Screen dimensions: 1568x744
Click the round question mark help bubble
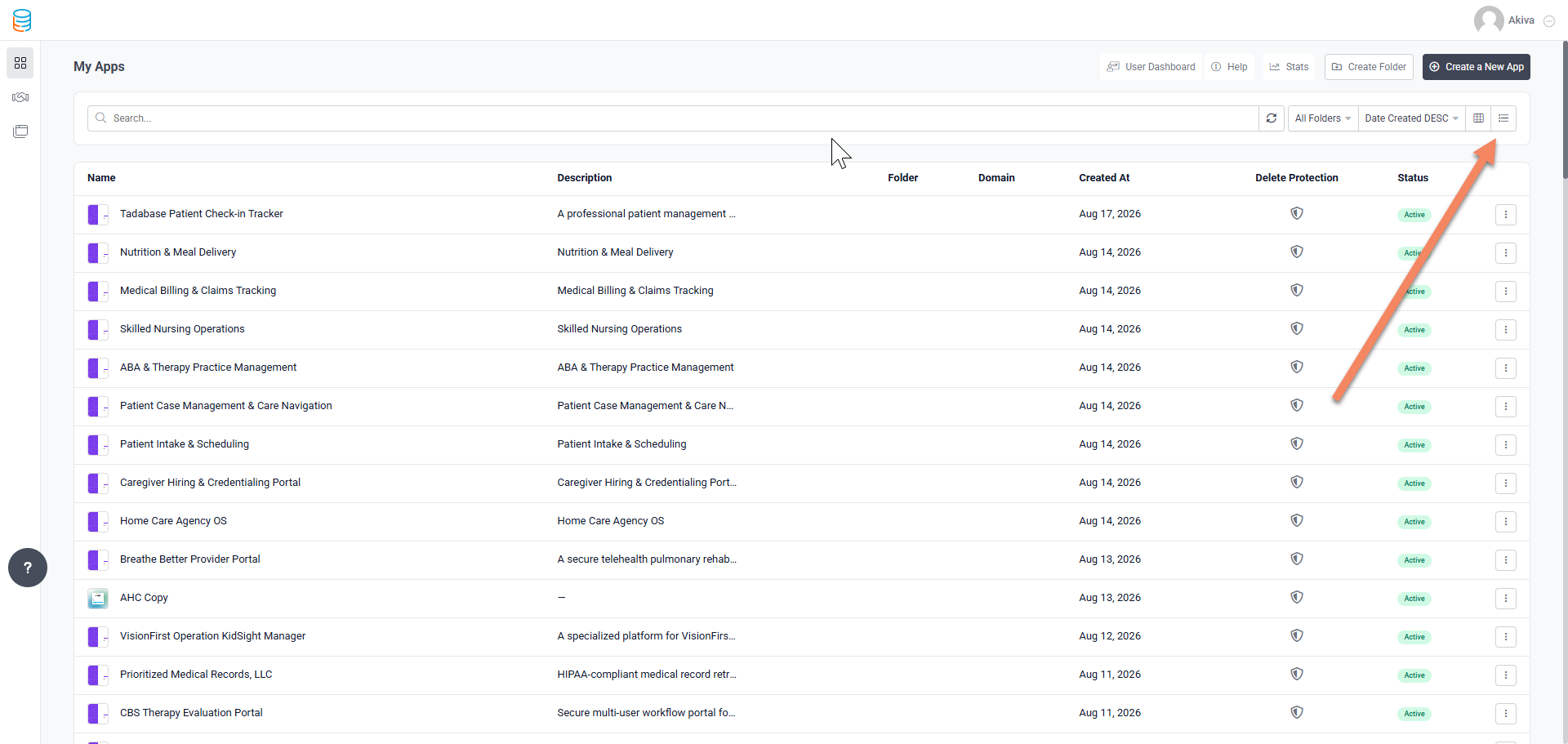28,568
